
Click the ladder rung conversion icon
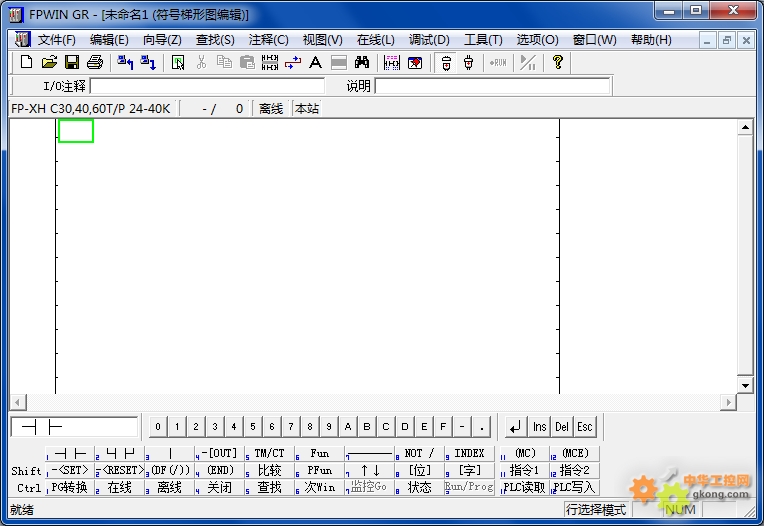pos(270,62)
